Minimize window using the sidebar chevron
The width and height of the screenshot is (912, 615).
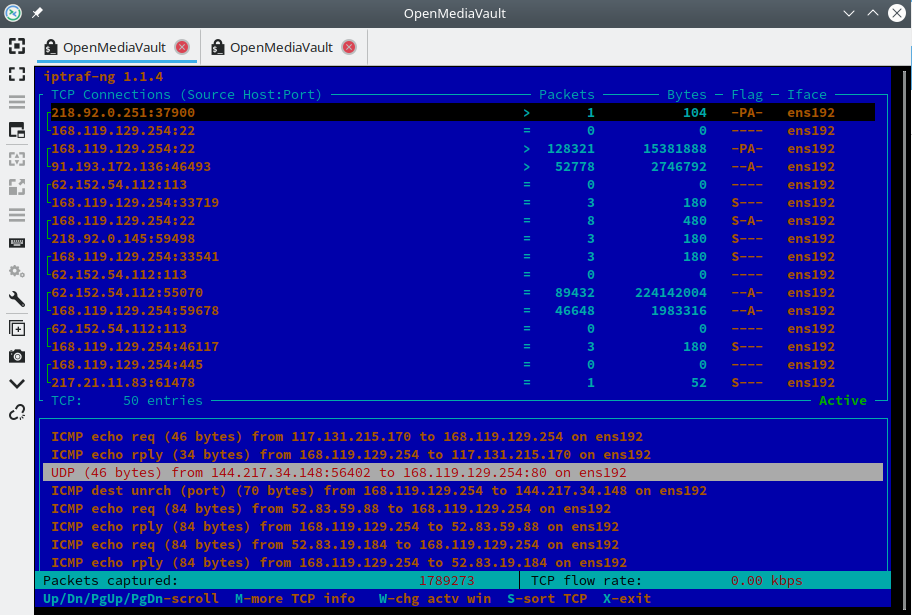pos(17,384)
